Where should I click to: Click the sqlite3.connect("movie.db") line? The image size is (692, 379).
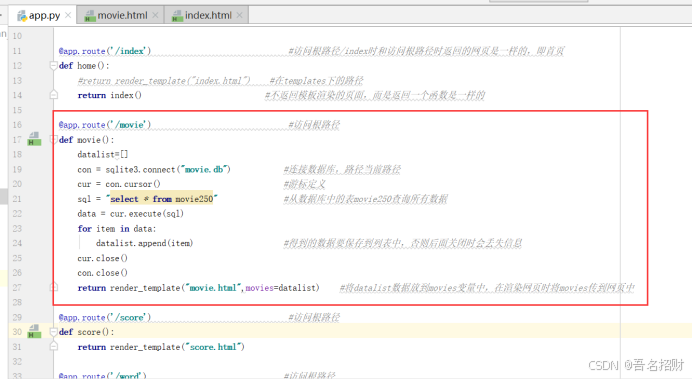point(154,169)
